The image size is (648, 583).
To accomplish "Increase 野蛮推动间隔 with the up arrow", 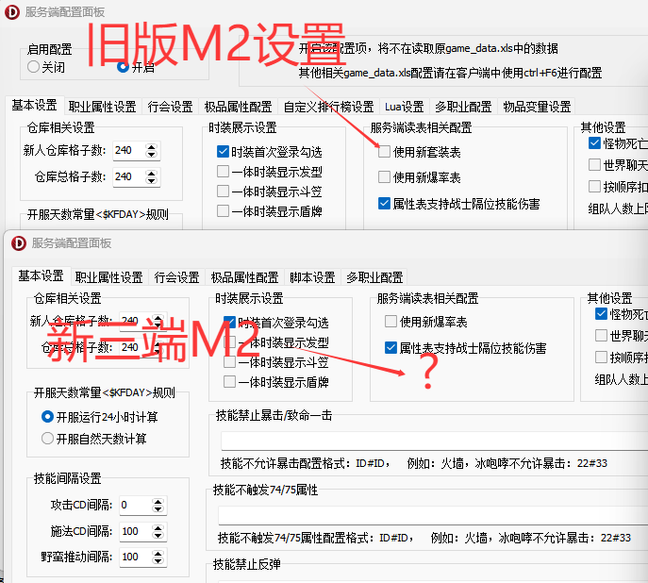I will pos(158,552).
